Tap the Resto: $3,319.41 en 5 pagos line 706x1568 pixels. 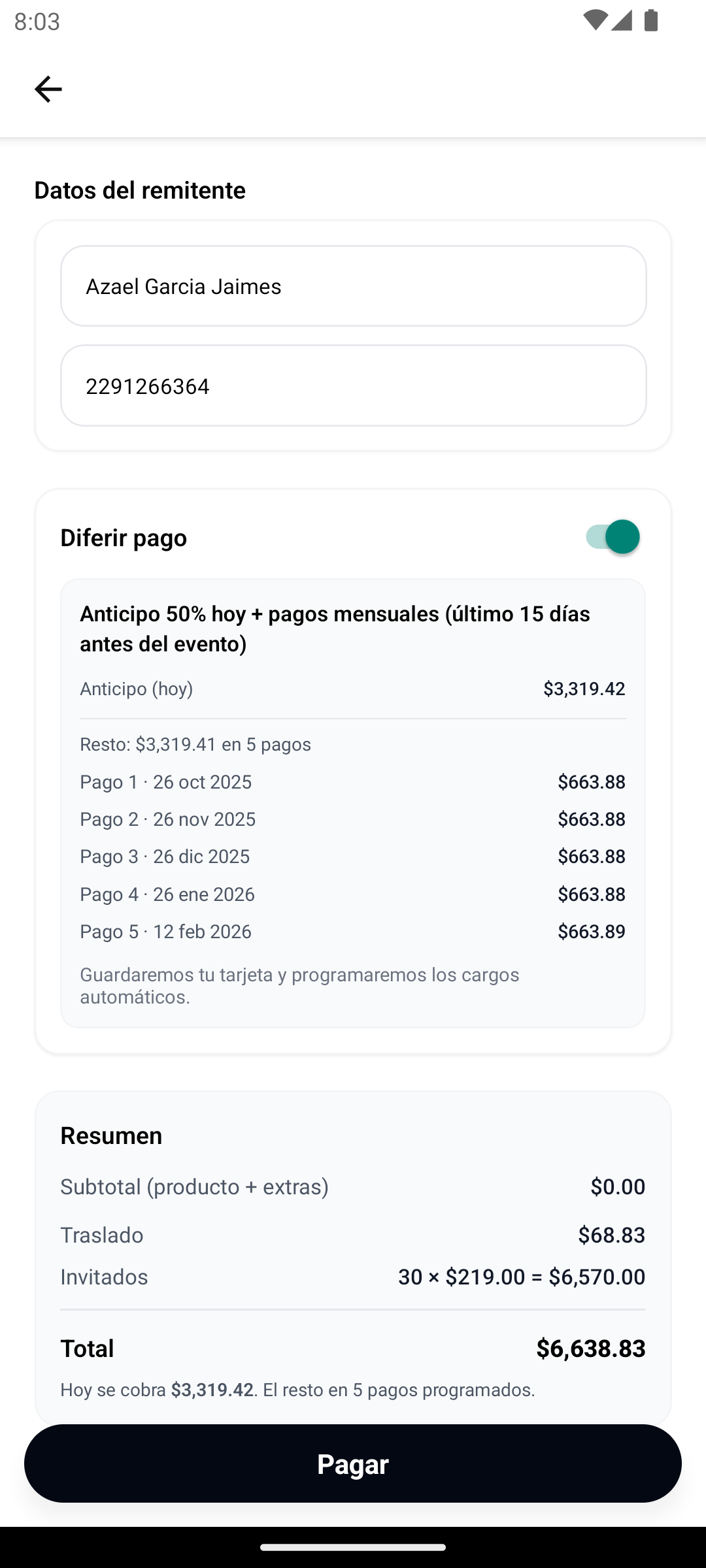pos(195,744)
